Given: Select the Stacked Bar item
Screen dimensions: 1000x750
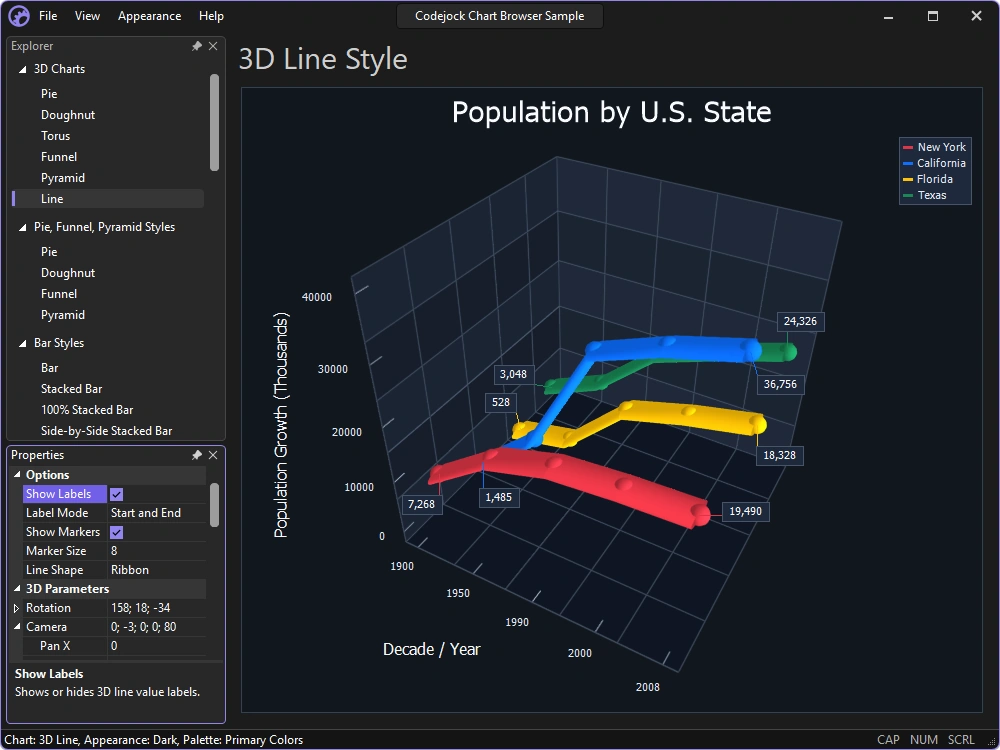Looking at the screenshot, I should click(71, 389).
